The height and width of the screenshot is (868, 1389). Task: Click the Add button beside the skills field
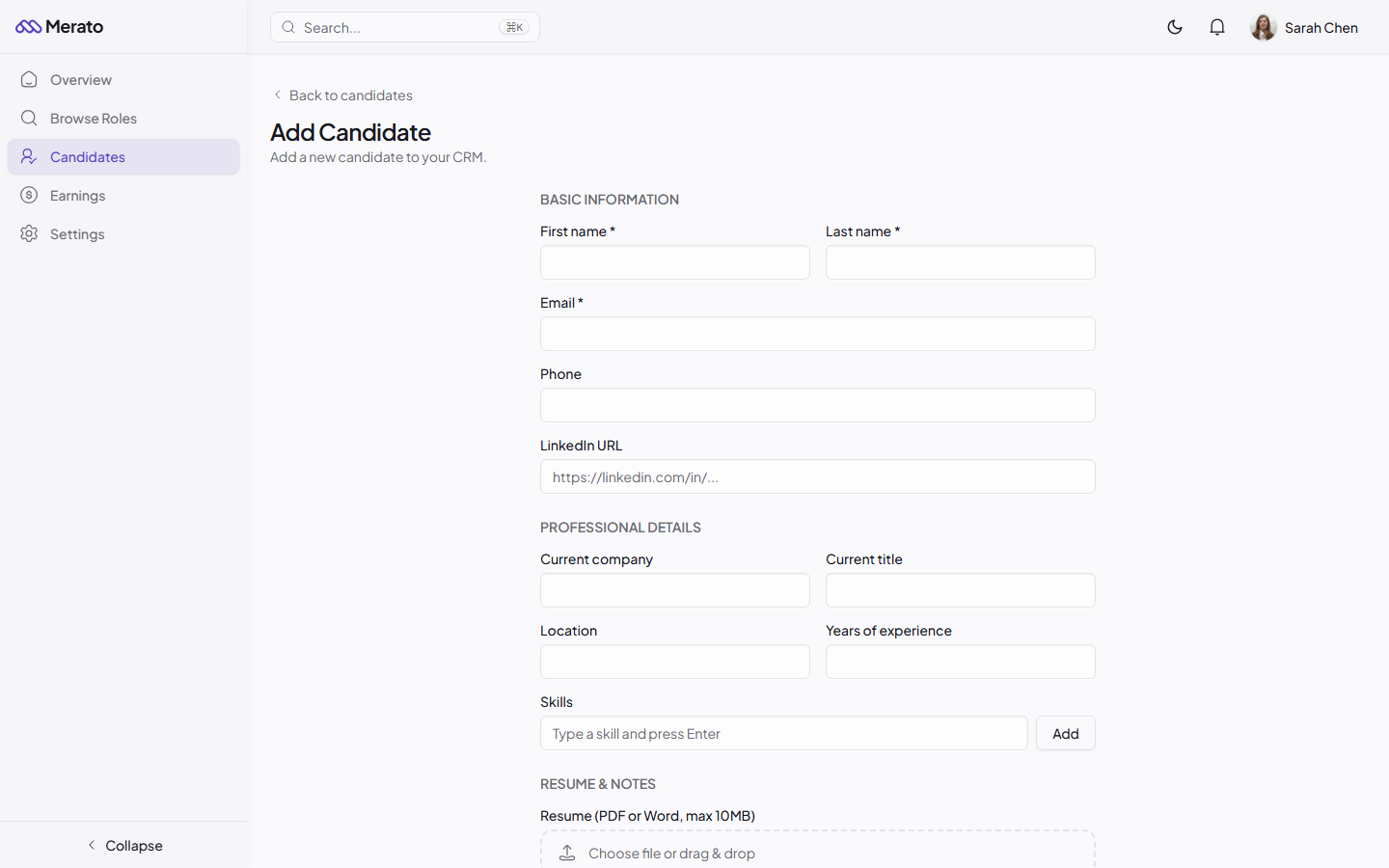pos(1065,733)
